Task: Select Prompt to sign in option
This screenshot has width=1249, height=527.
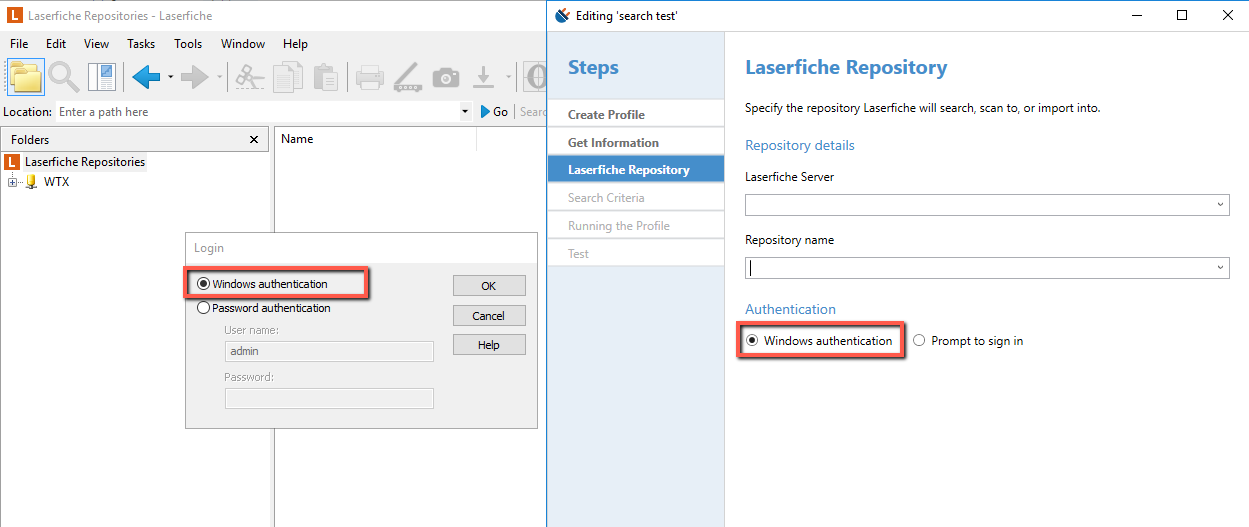Action: (919, 341)
